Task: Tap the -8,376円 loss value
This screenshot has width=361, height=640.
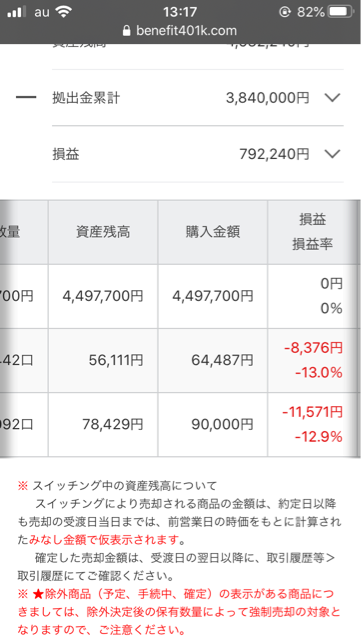Action: coord(312,348)
